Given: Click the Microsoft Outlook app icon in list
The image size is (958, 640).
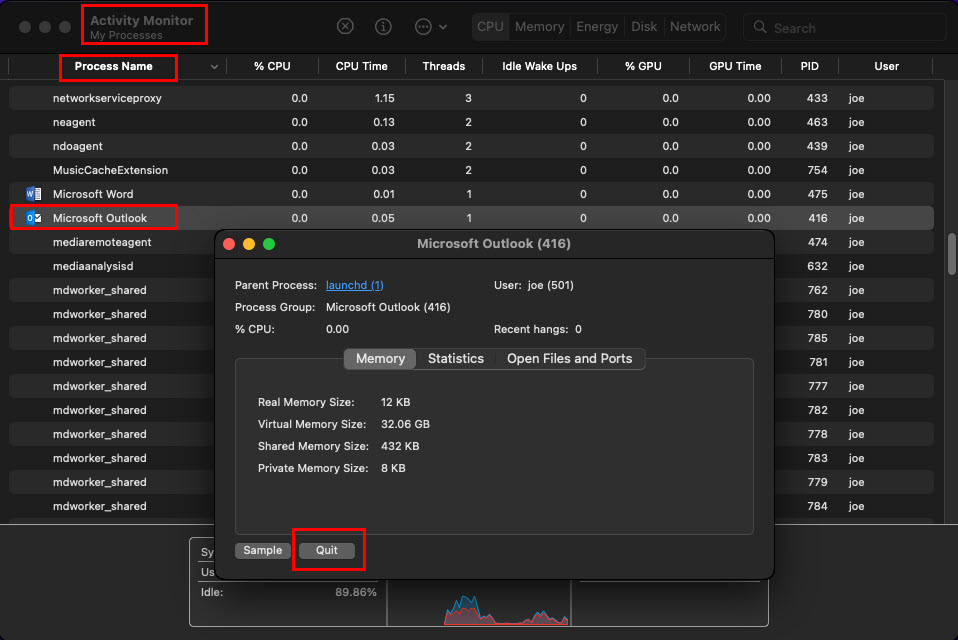Looking at the screenshot, I should [34, 218].
